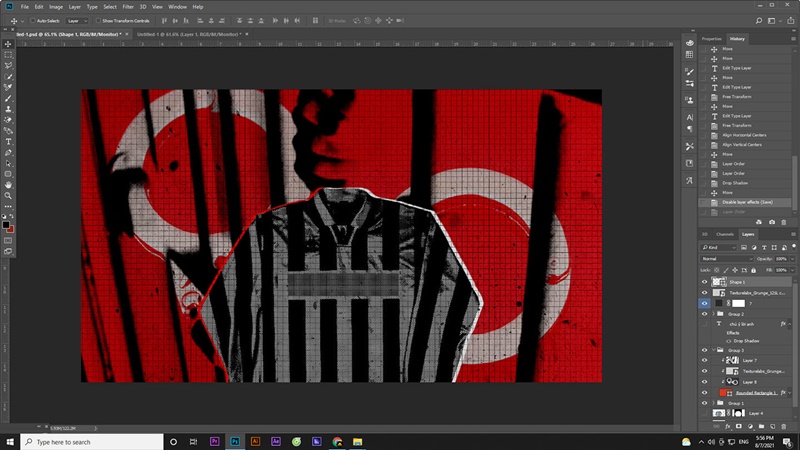This screenshot has height=450, width=800.
Task: Open the Fill value dropdown arrow
Action: pos(792,270)
